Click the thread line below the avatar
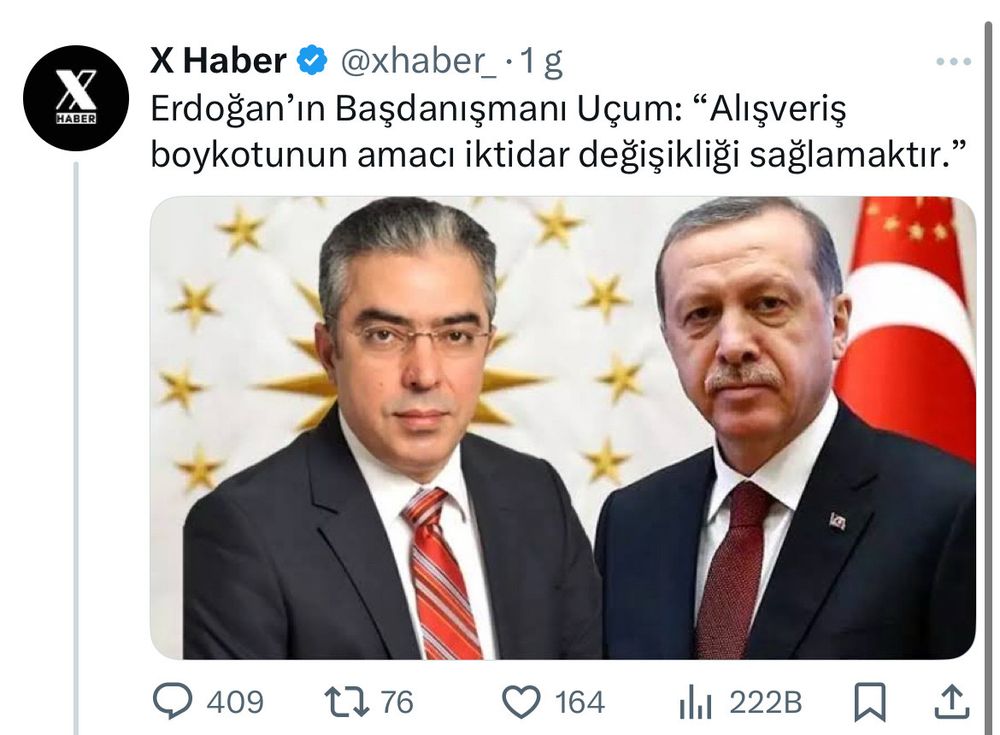Screen dimensions: 1000x735 click(75, 448)
